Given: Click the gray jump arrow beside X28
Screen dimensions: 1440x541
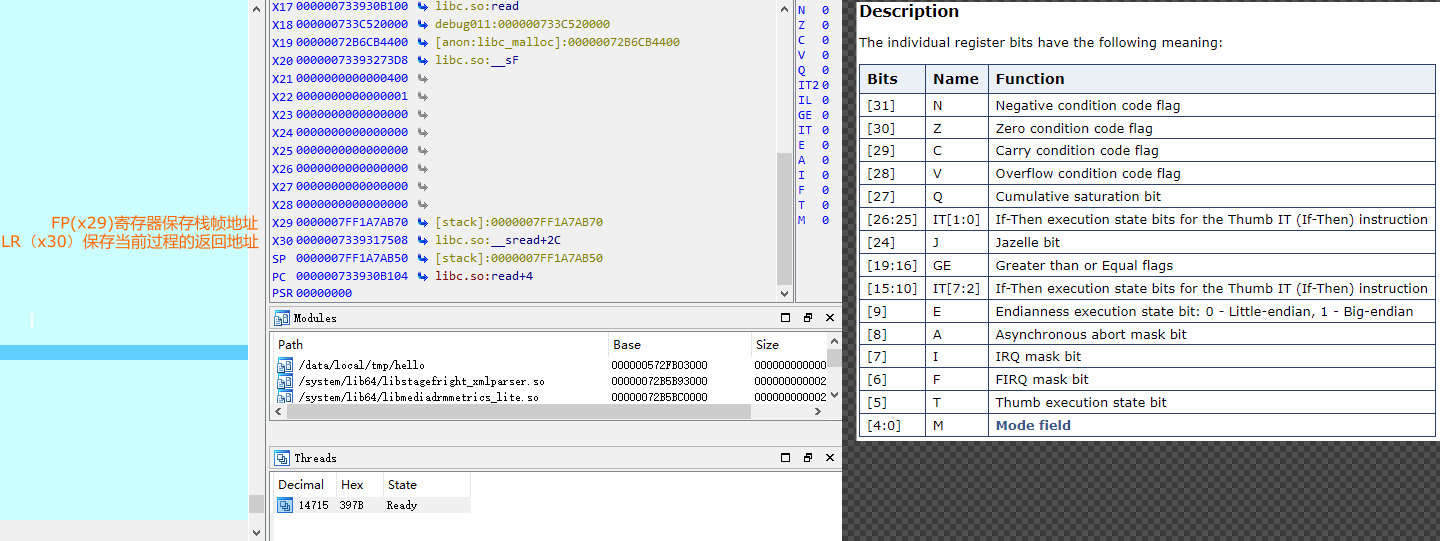Looking at the screenshot, I should click(x=423, y=204).
